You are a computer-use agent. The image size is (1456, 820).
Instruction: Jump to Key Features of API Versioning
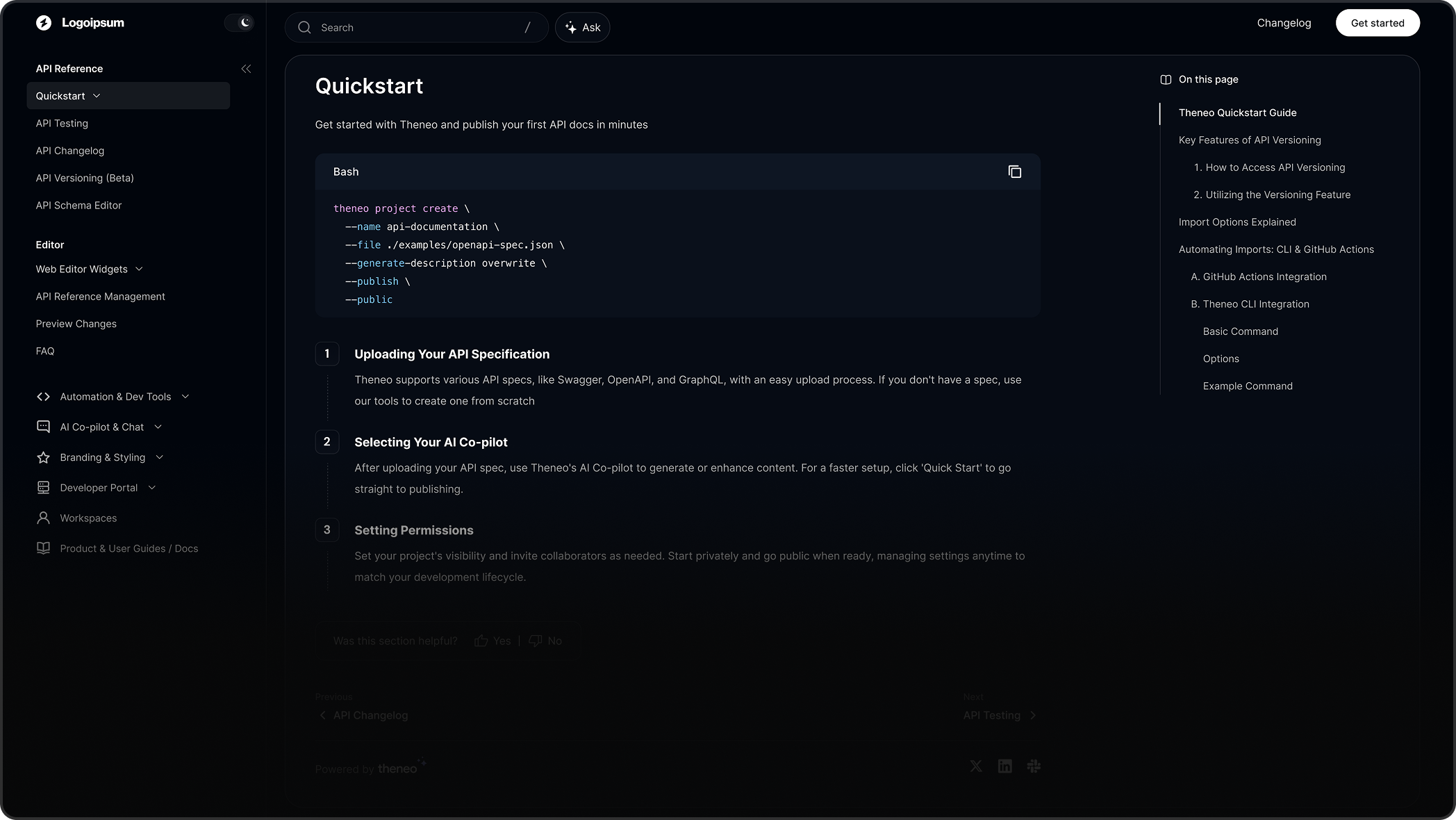click(x=1250, y=140)
